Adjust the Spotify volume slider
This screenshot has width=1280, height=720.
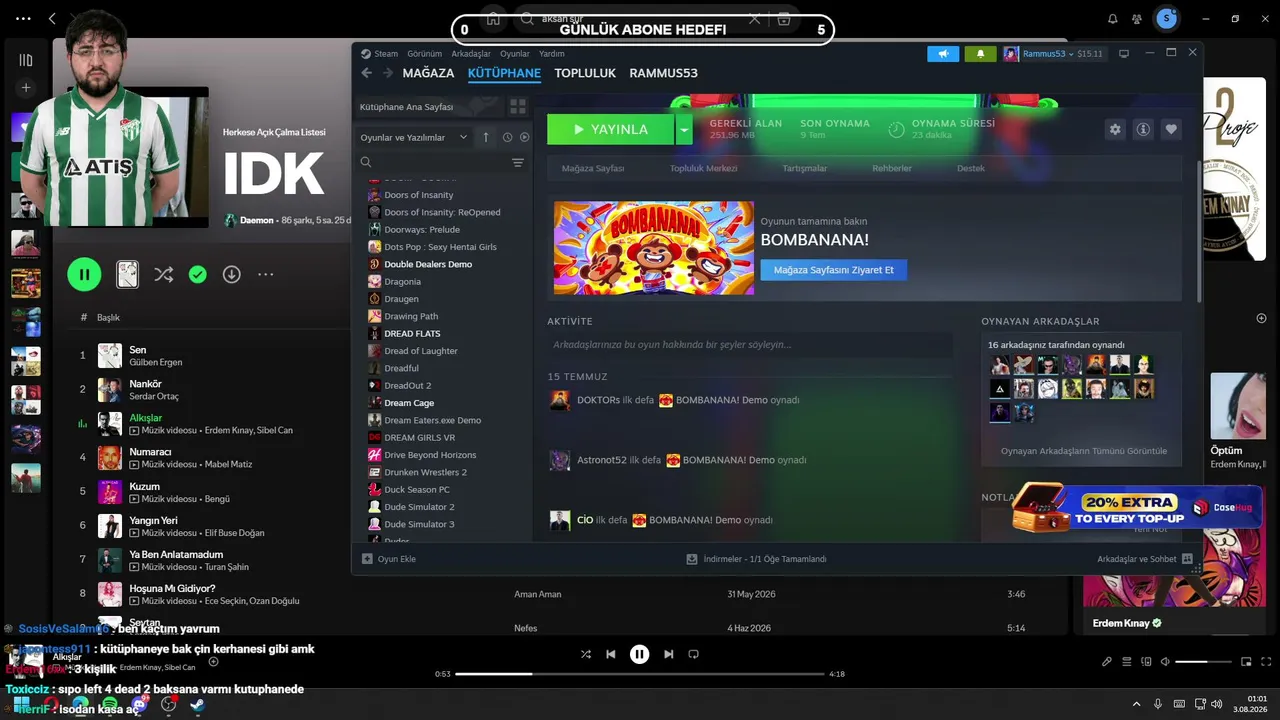(x=1204, y=662)
